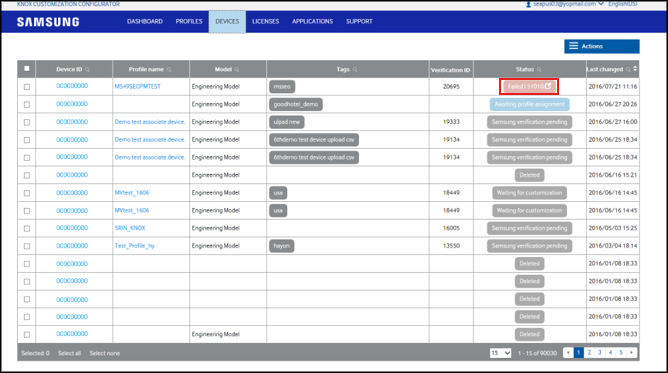Click the Samsung logo
The width and height of the screenshot is (668, 373).
tap(48, 22)
